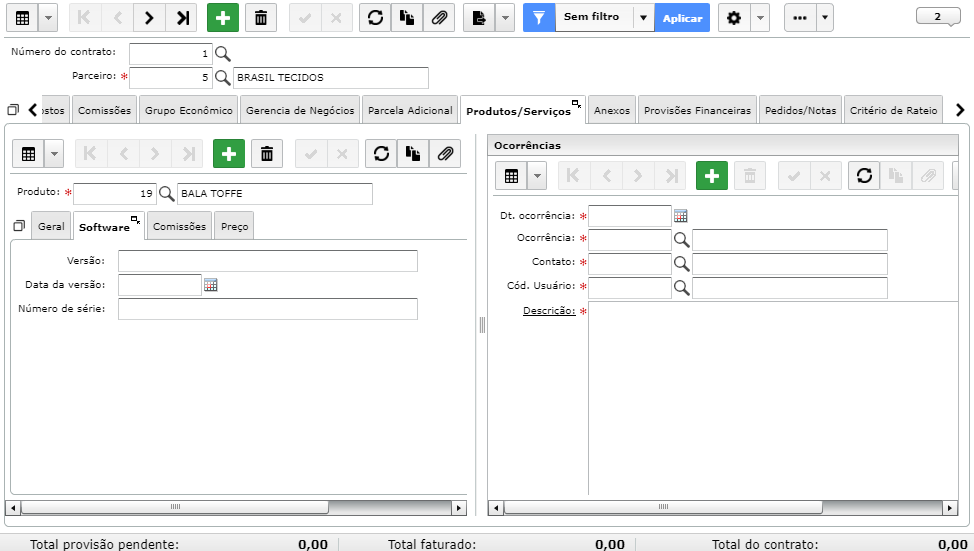Click the main toolbar trash delete icon

tap(261, 18)
